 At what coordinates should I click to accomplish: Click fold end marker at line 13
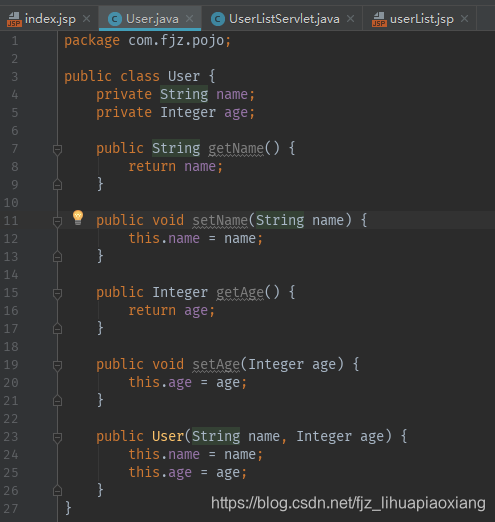[x=57, y=257]
